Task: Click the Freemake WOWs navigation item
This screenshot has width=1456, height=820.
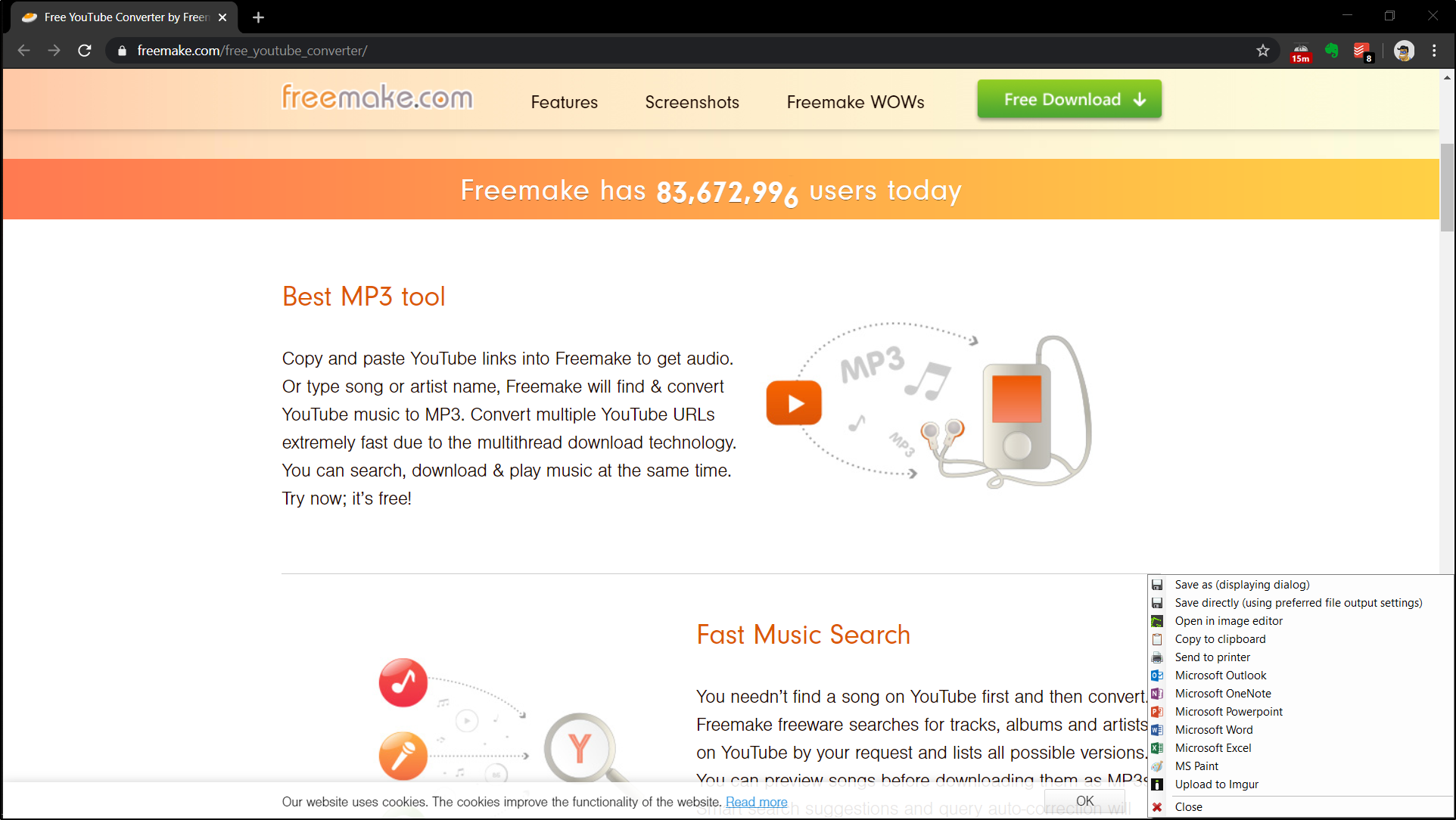Action: tap(856, 101)
